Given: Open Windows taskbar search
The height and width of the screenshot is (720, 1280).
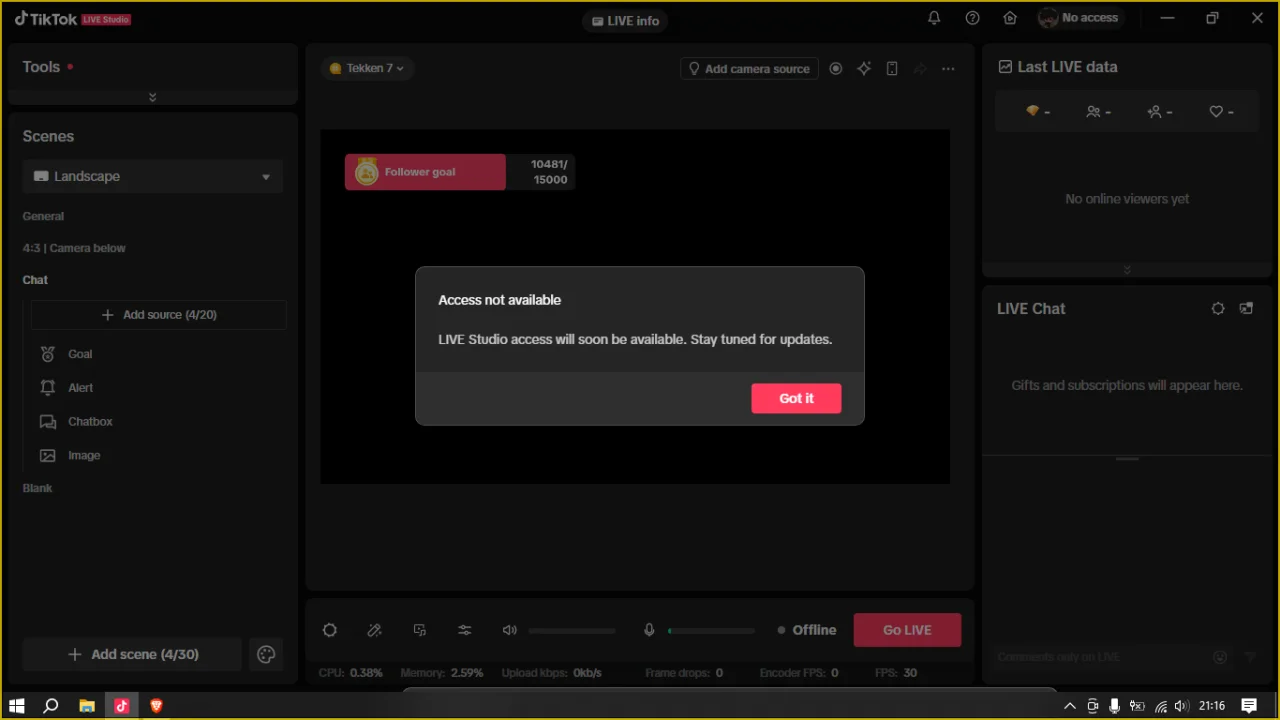Looking at the screenshot, I should point(51,706).
